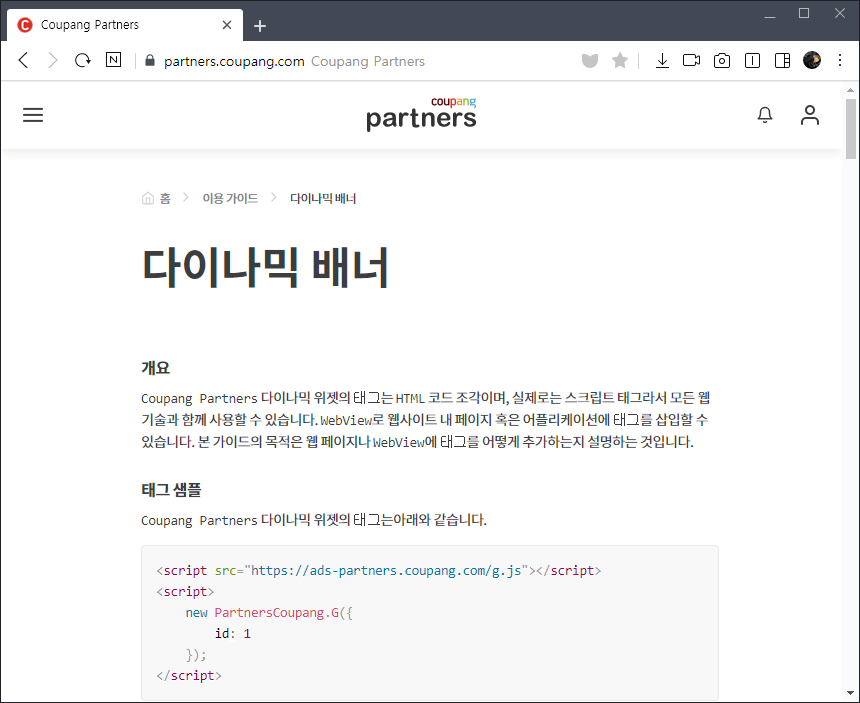Open the browser profile avatar
Screen dimensions: 860x703
click(x=812, y=60)
